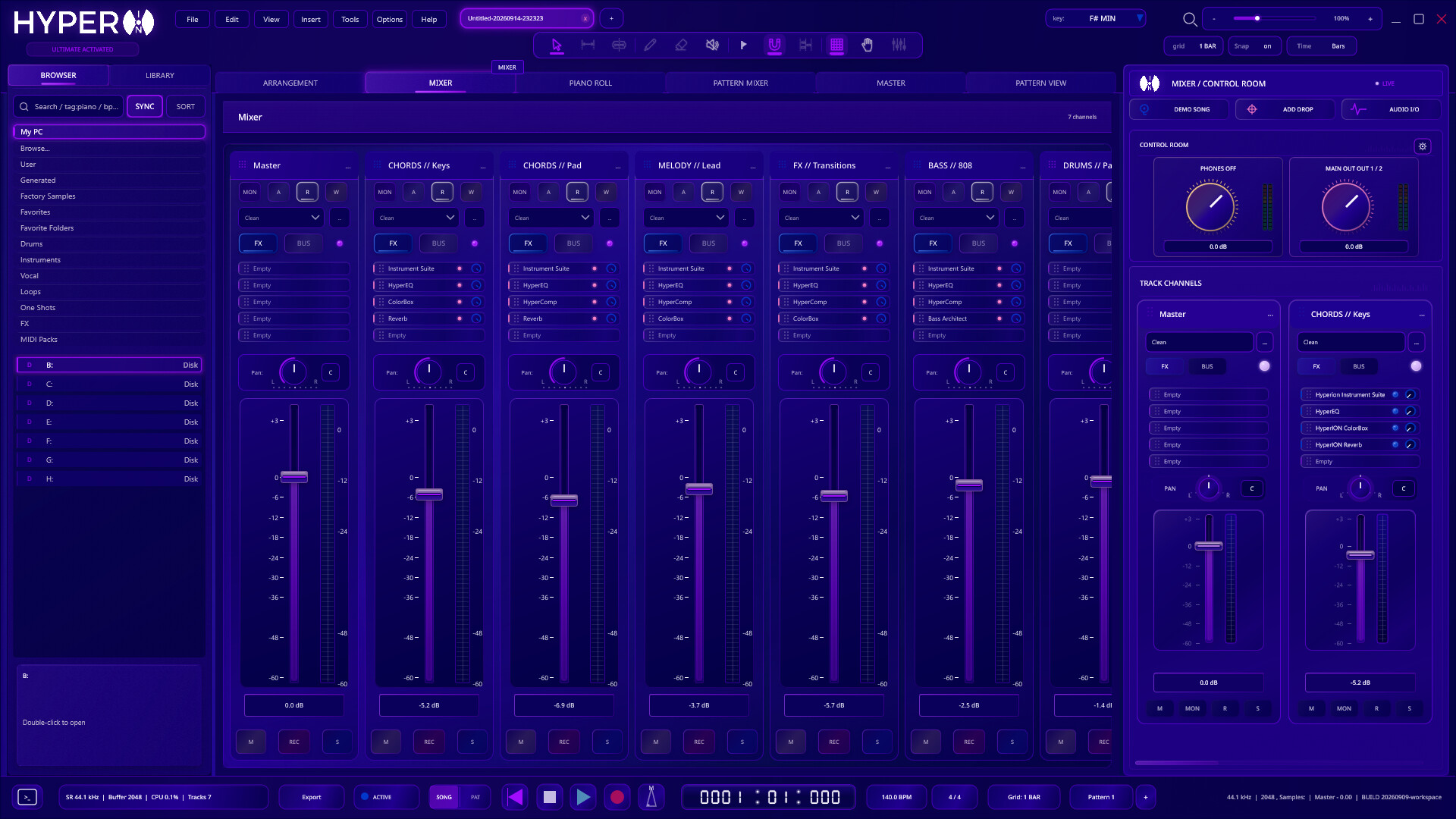Switch transport to PAT mode
The height and width of the screenshot is (819, 1456).
[x=475, y=797]
